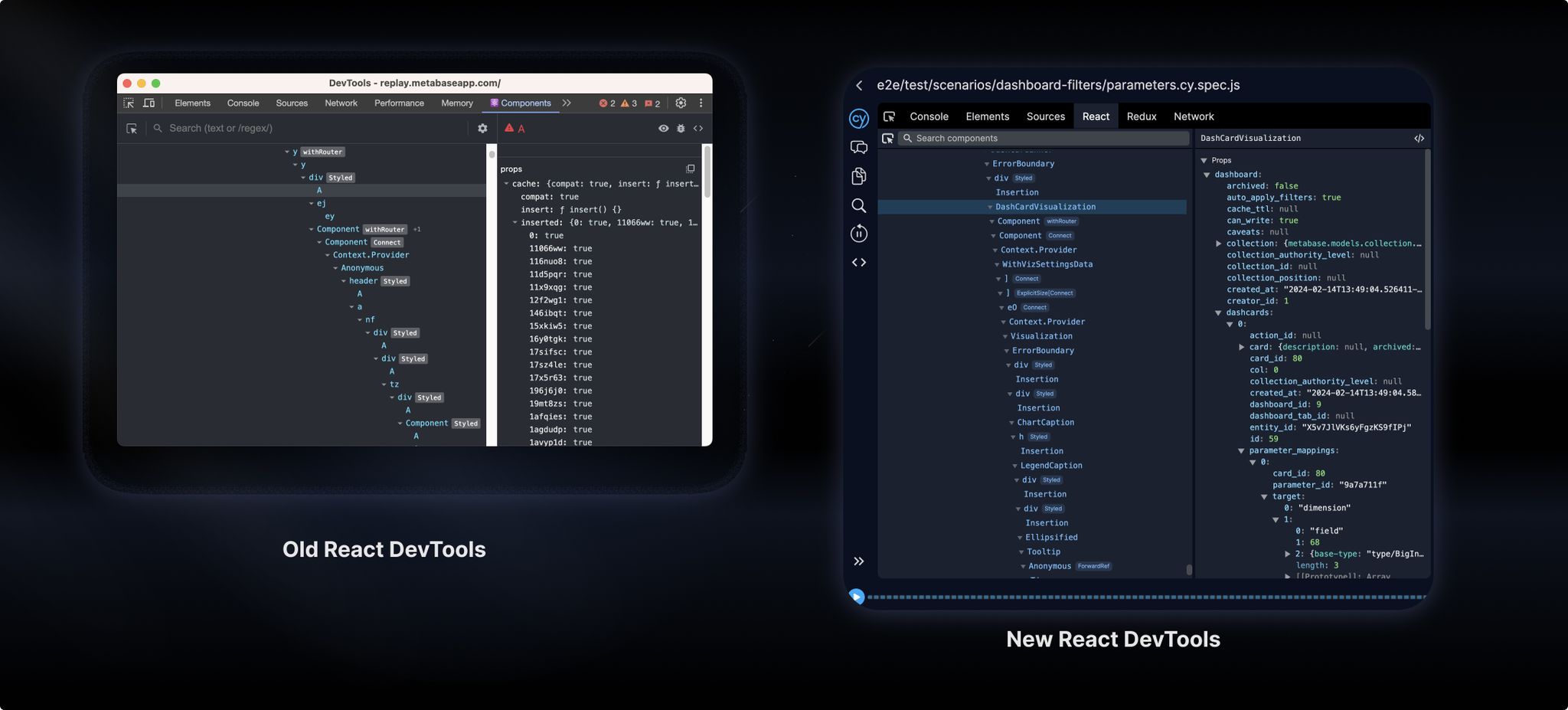Viewport: 1568px width, 710px height.
Task: Click inspect-element icon in old DevTools top bar
Action: (x=129, y=103)
